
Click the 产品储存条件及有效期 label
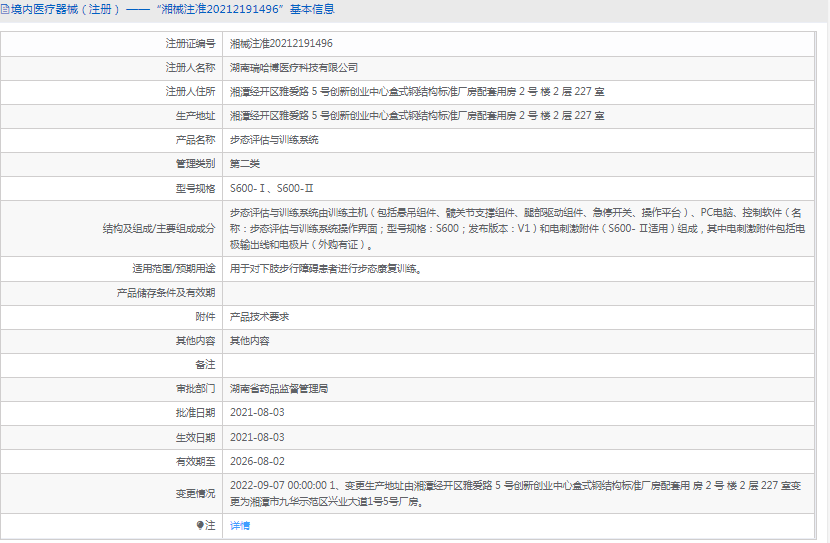coord(166,292)
